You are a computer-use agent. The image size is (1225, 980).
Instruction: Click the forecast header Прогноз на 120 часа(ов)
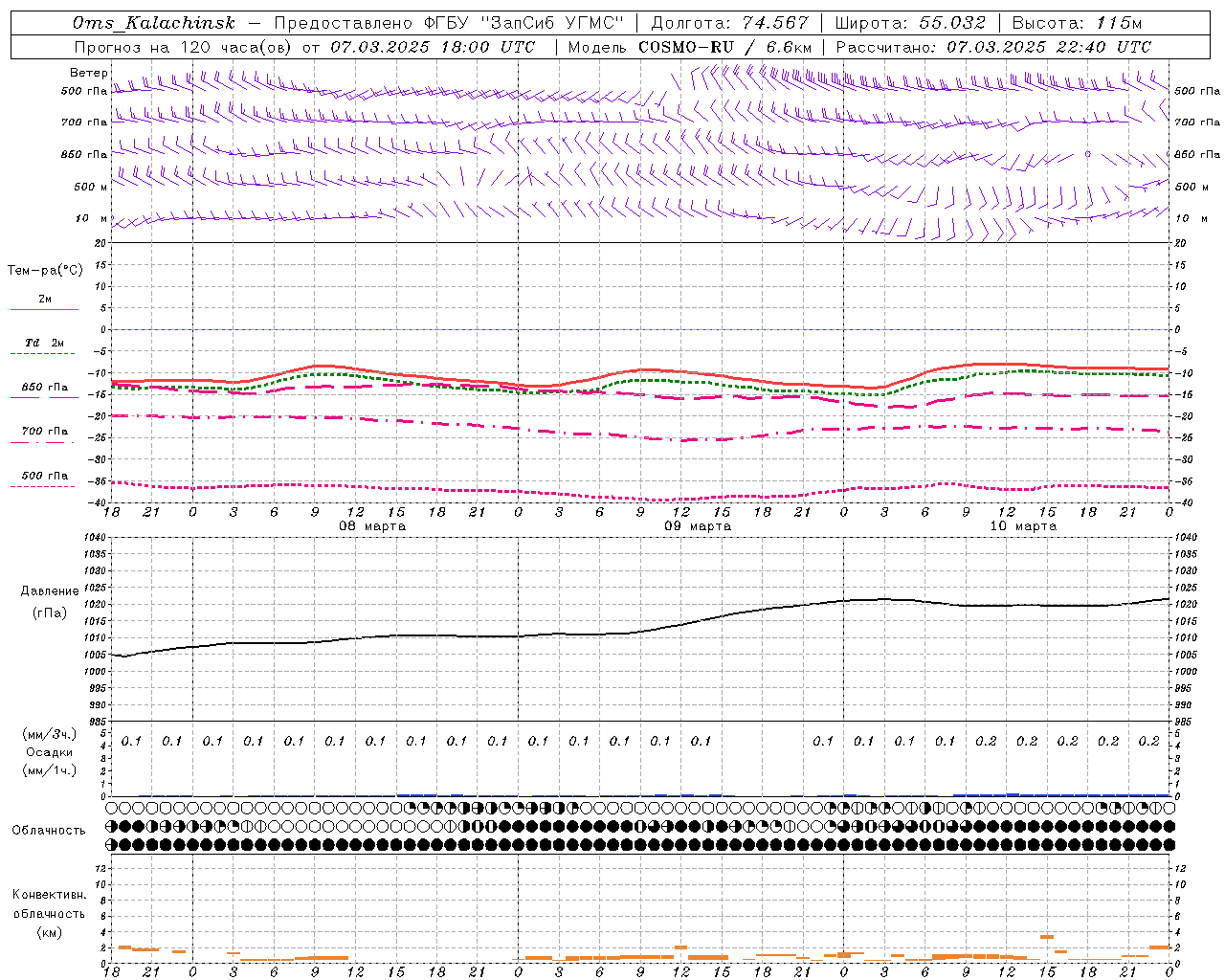(184, 47)
